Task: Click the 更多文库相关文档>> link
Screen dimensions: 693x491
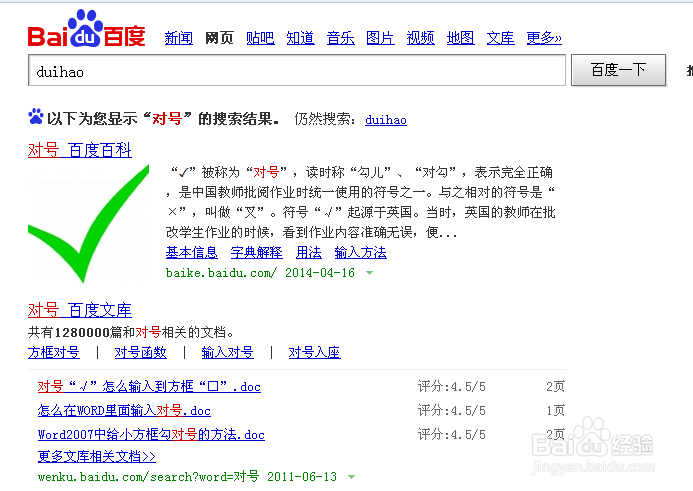Action: pyautogui.click(x=97, y=456)
